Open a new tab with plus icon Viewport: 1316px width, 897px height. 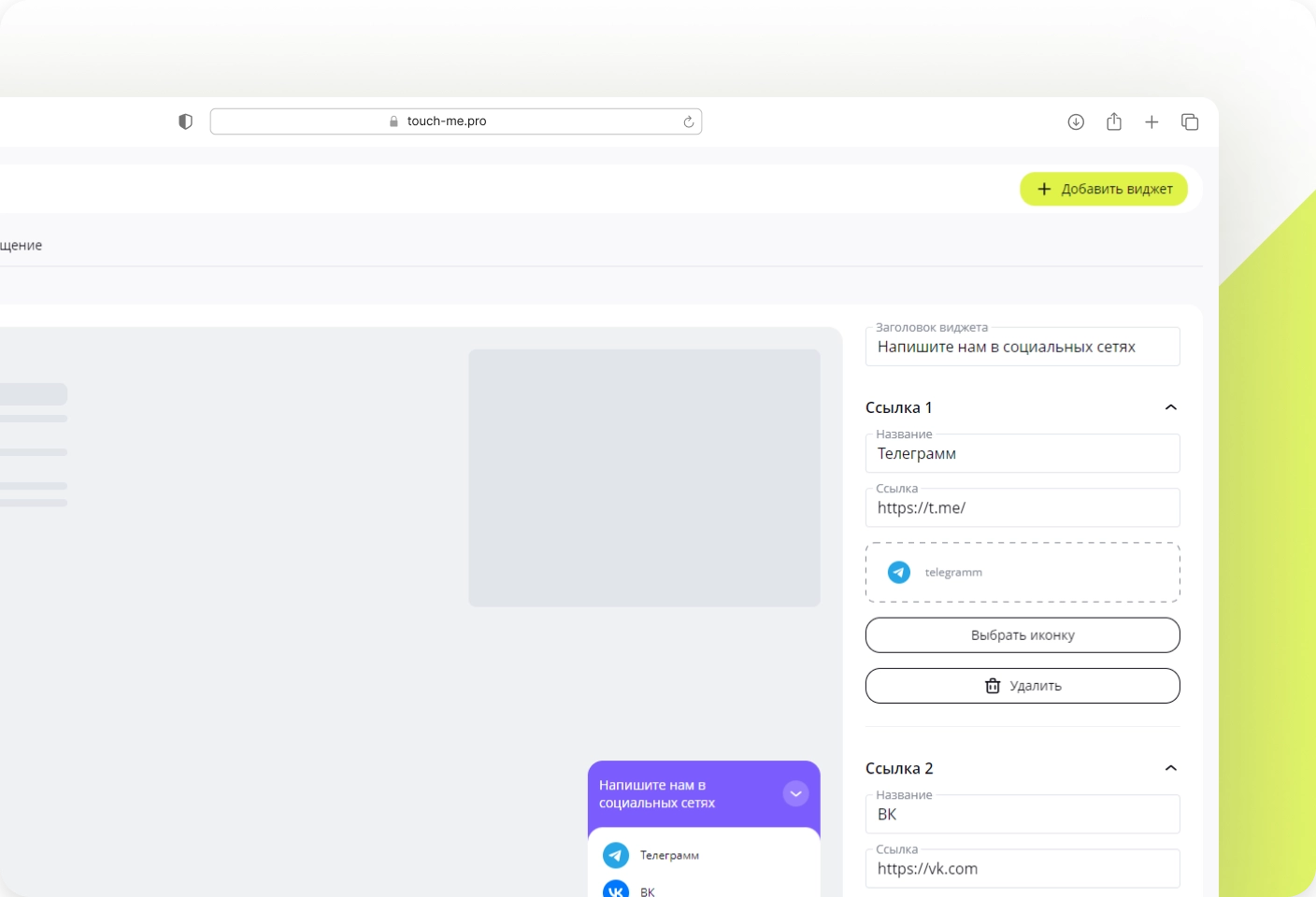click(1151, 121)
